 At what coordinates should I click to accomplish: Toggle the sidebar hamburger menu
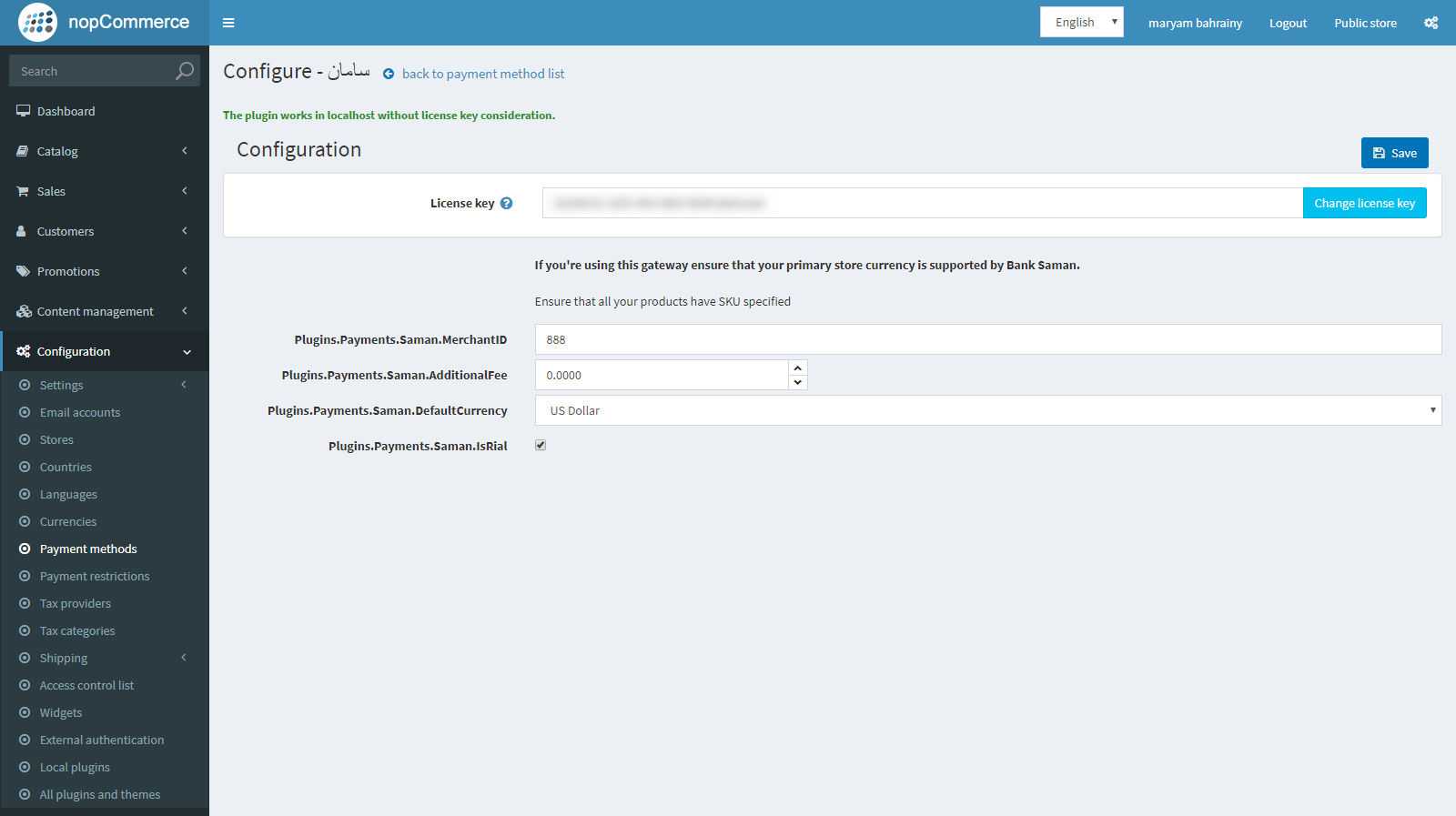228,23
